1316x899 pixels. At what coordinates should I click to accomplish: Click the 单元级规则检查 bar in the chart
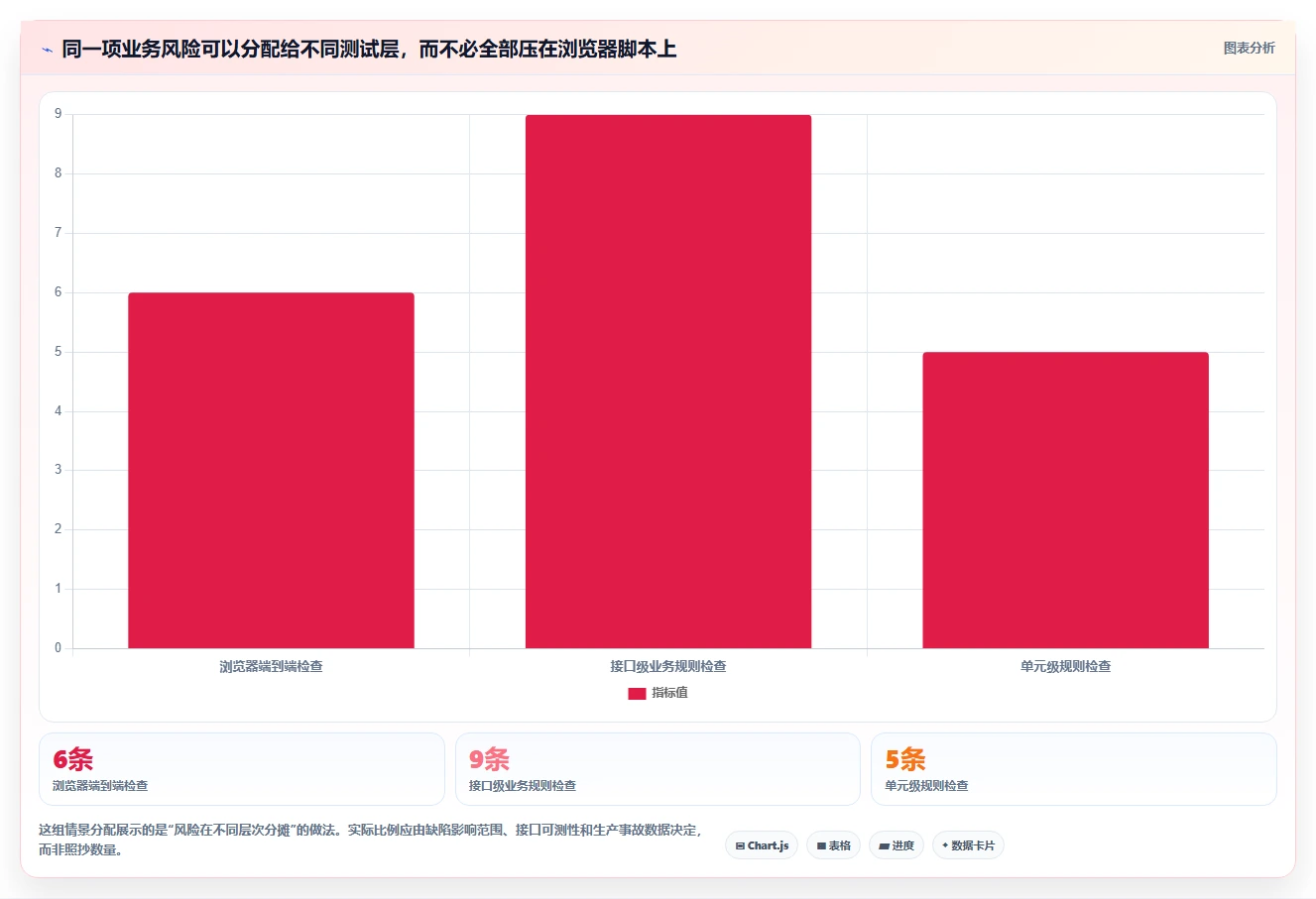(1065, 500)
